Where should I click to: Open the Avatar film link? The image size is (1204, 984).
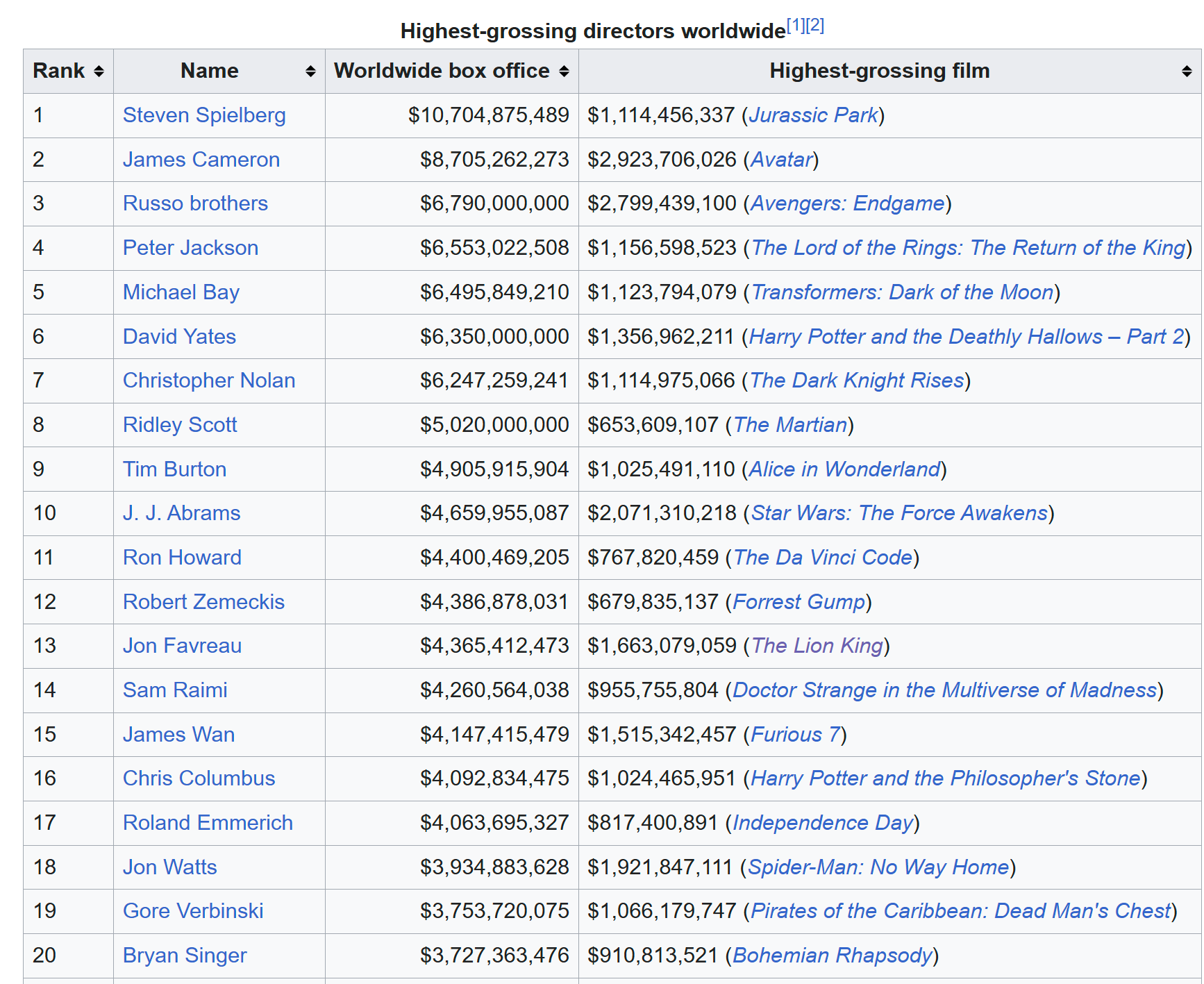coord(782,160)
